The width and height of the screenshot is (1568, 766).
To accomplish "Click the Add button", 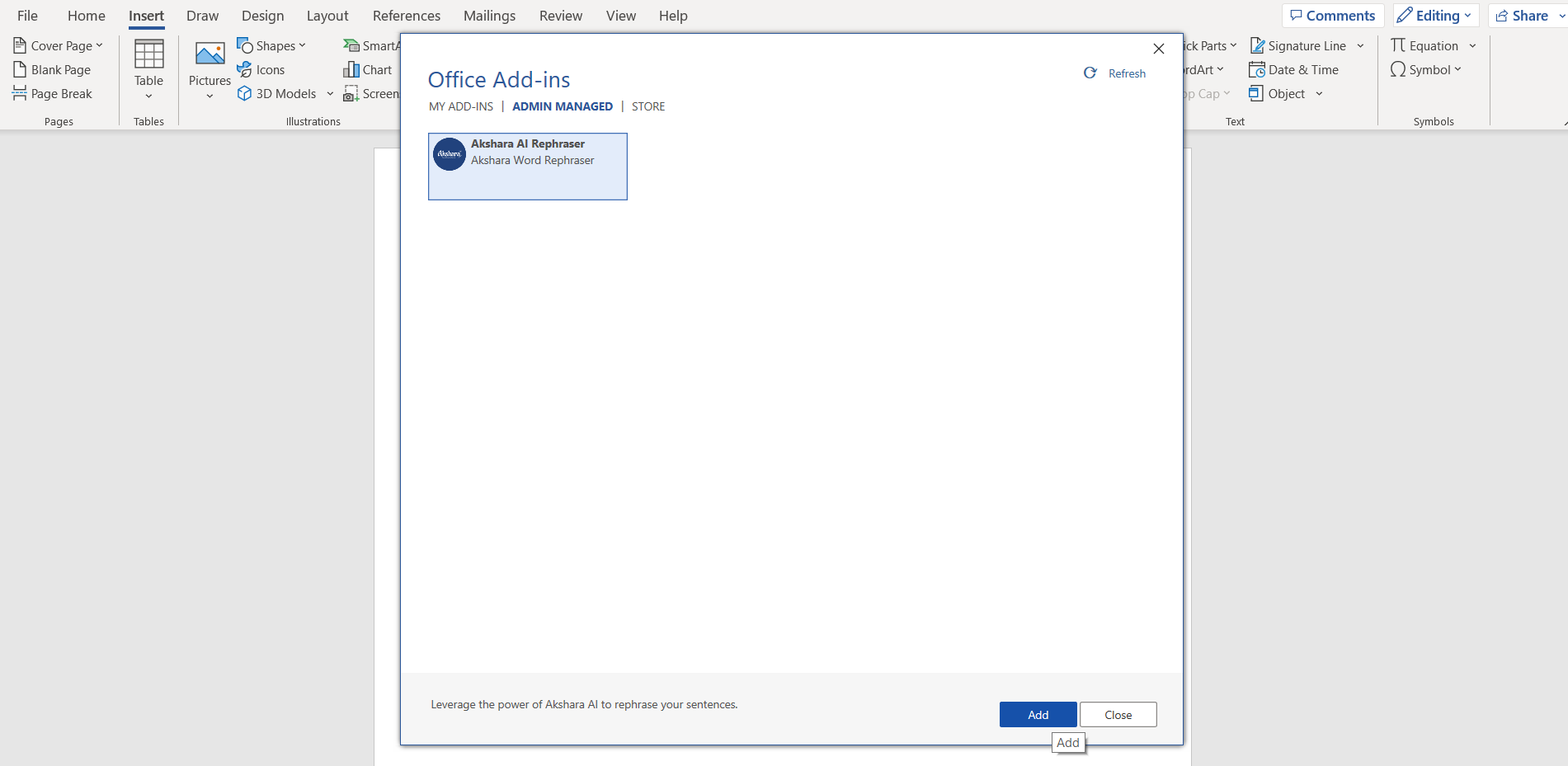I will tap(1038, 715).
